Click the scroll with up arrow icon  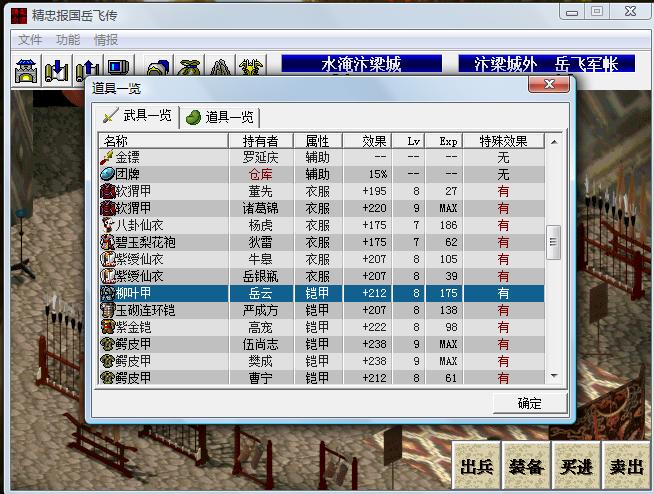86,71
